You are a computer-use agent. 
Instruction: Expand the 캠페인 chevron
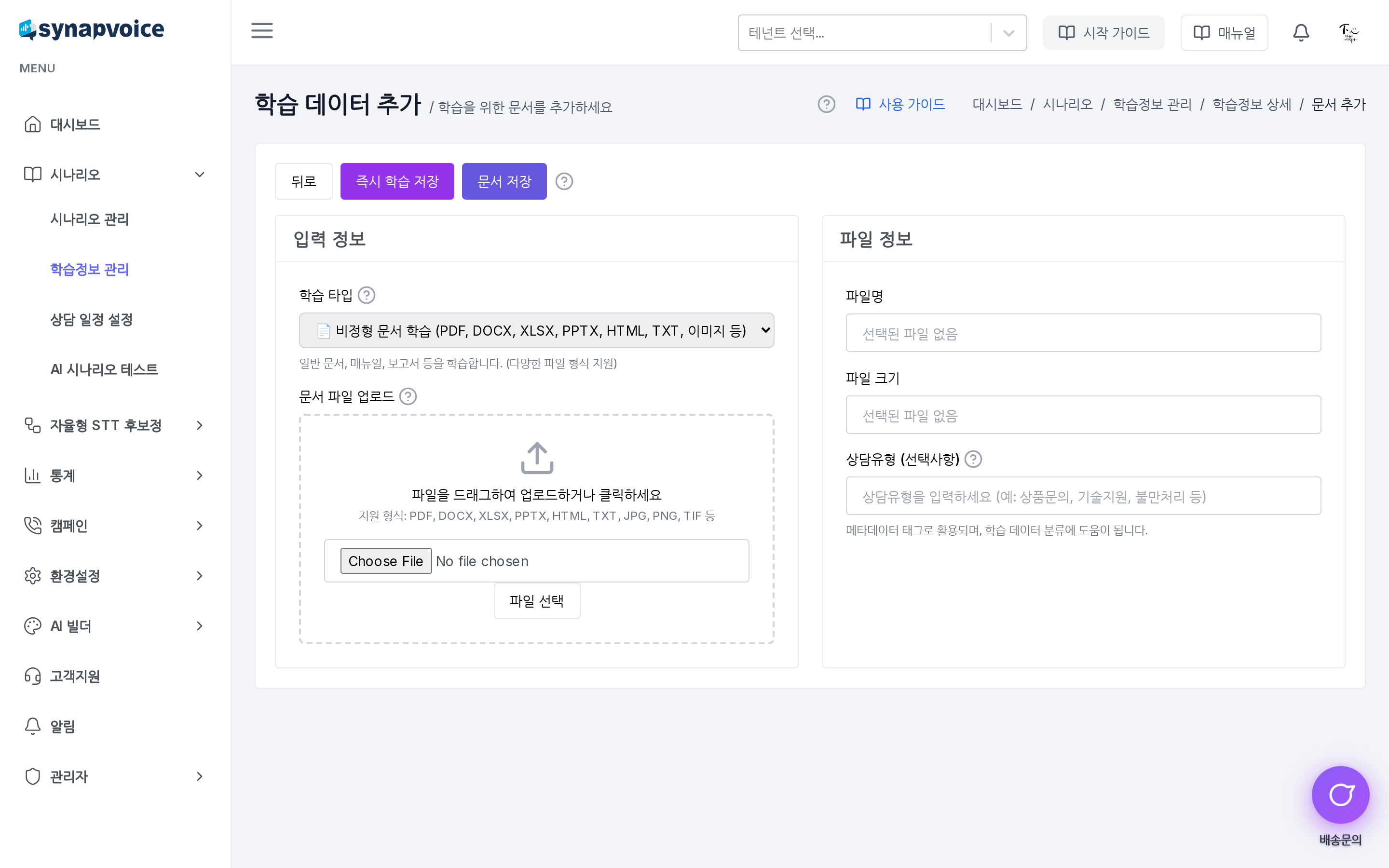pos(199,525)
